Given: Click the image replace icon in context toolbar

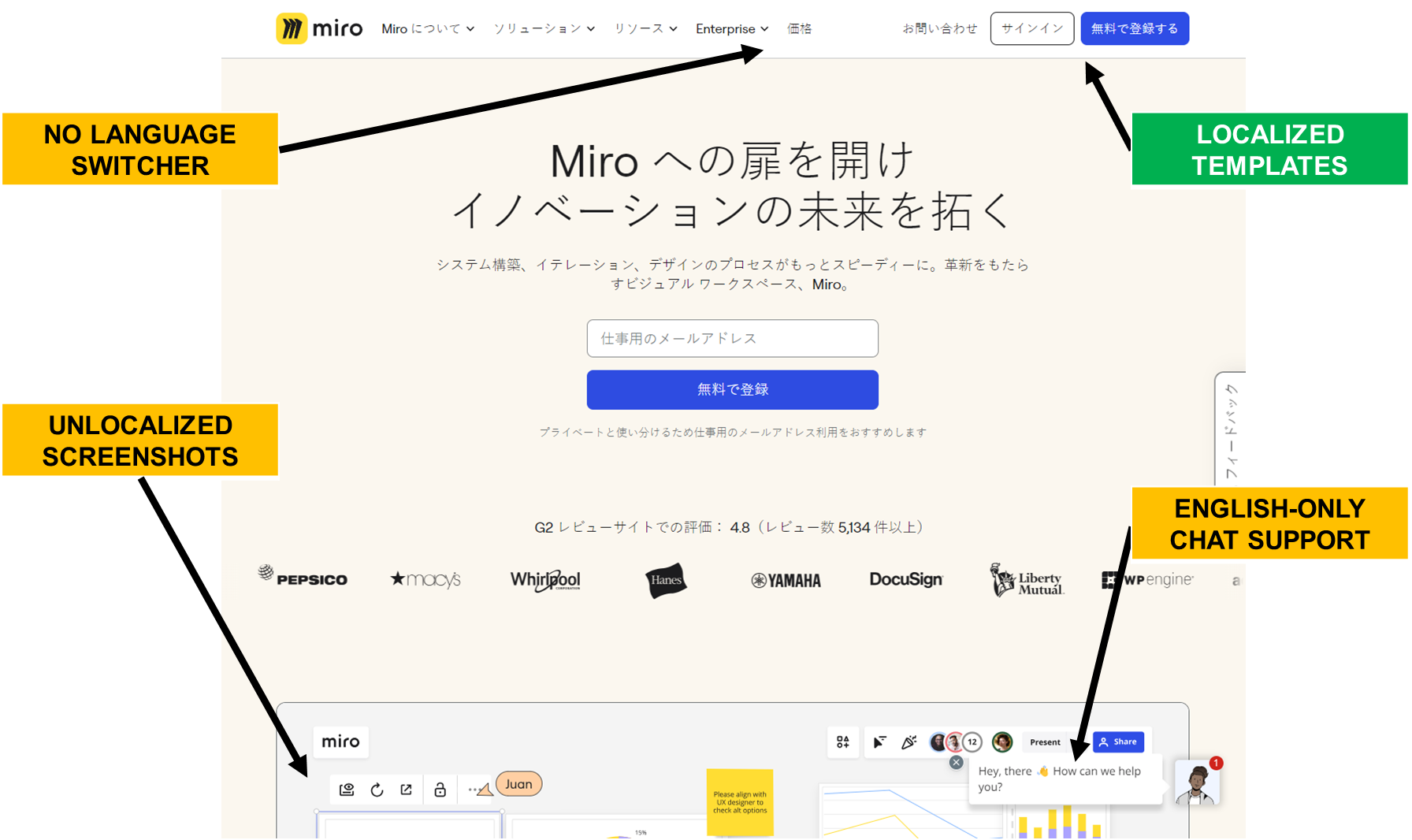Looking at the screenshot, I should [347, 790].
